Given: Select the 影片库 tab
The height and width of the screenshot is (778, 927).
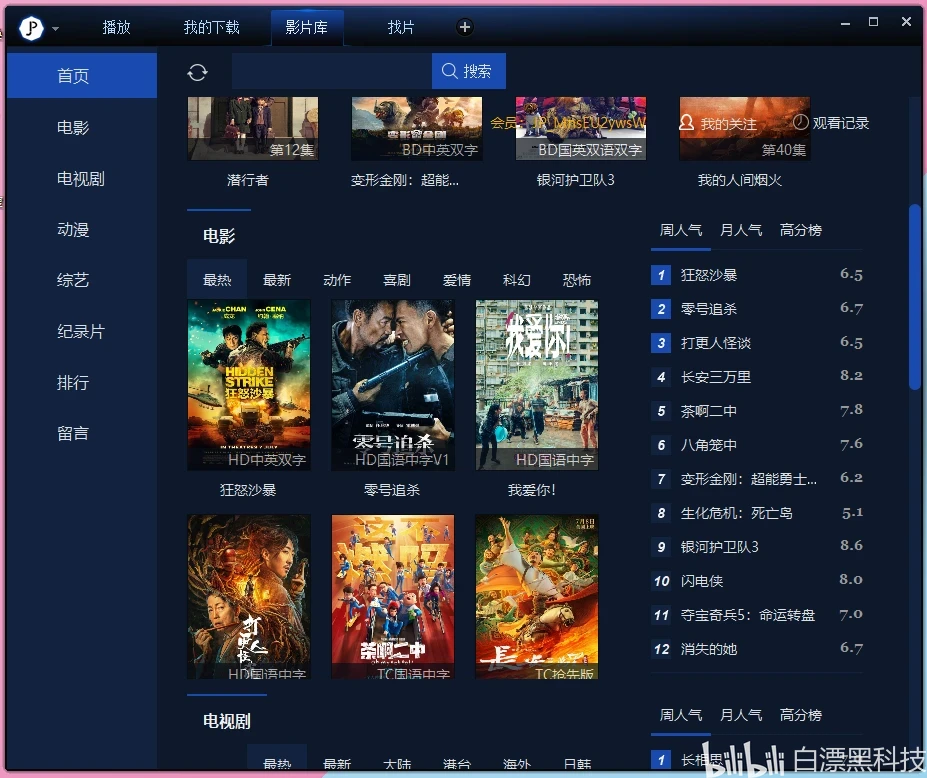Looking at the screenshot, I should click(307, 27).
